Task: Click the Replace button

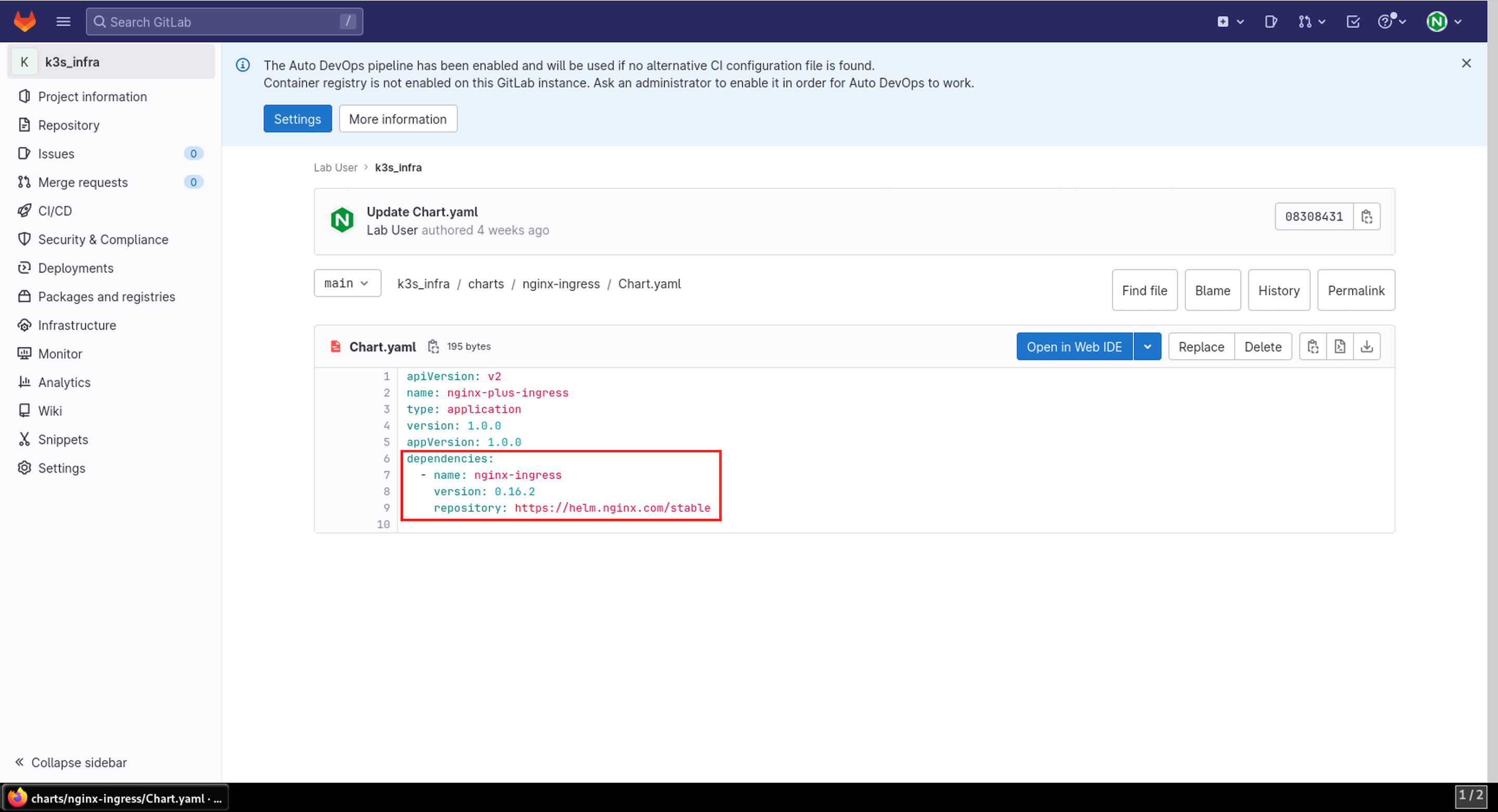Action: coord(1201,346)
